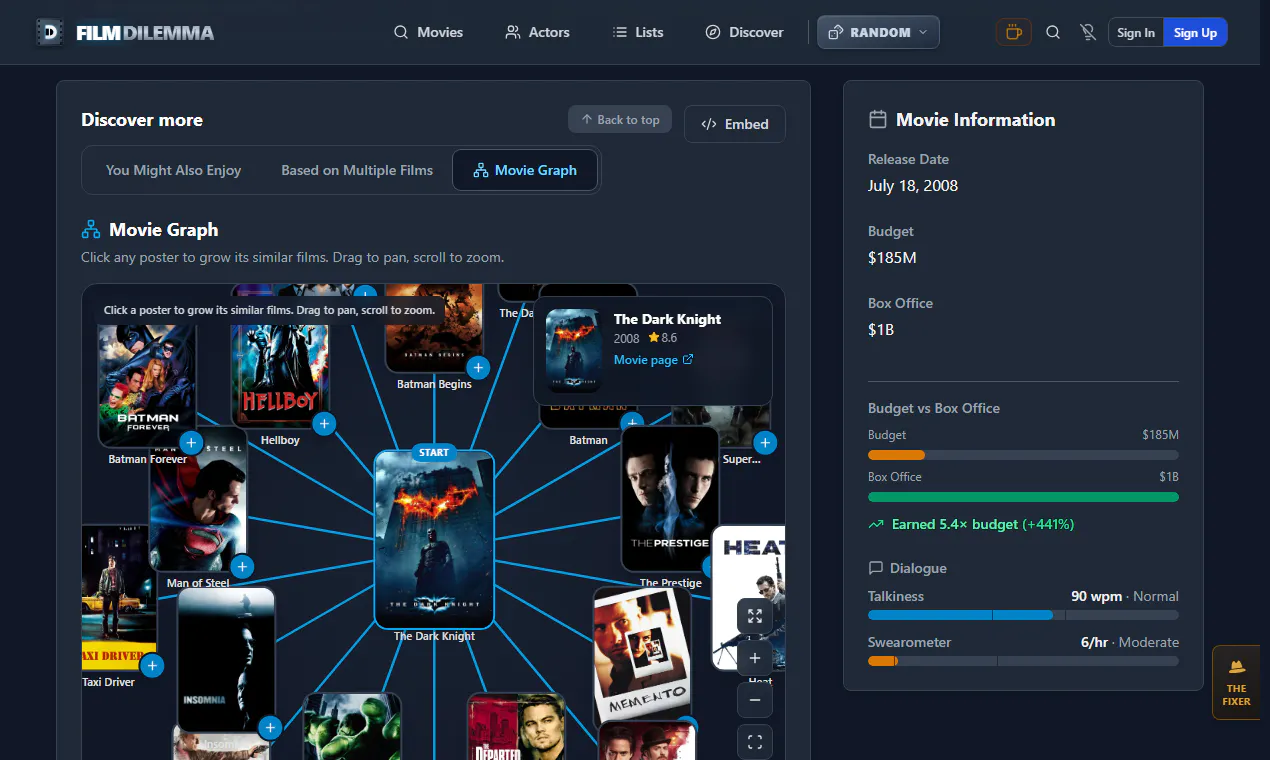Click The Dark Knight START poster
Image resolution: width=1270 pixels, height=760 pixels.
(434, 539)
